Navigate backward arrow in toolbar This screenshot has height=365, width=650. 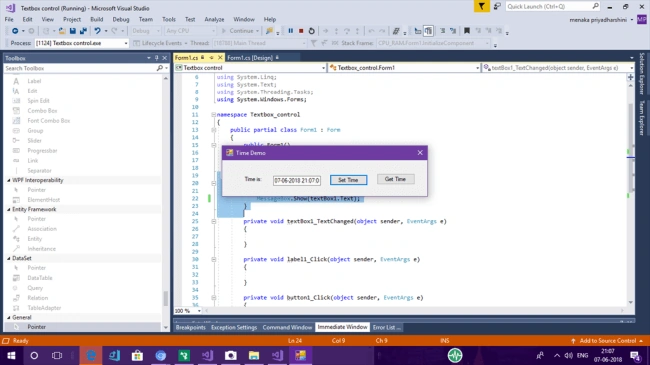point(15,31)
